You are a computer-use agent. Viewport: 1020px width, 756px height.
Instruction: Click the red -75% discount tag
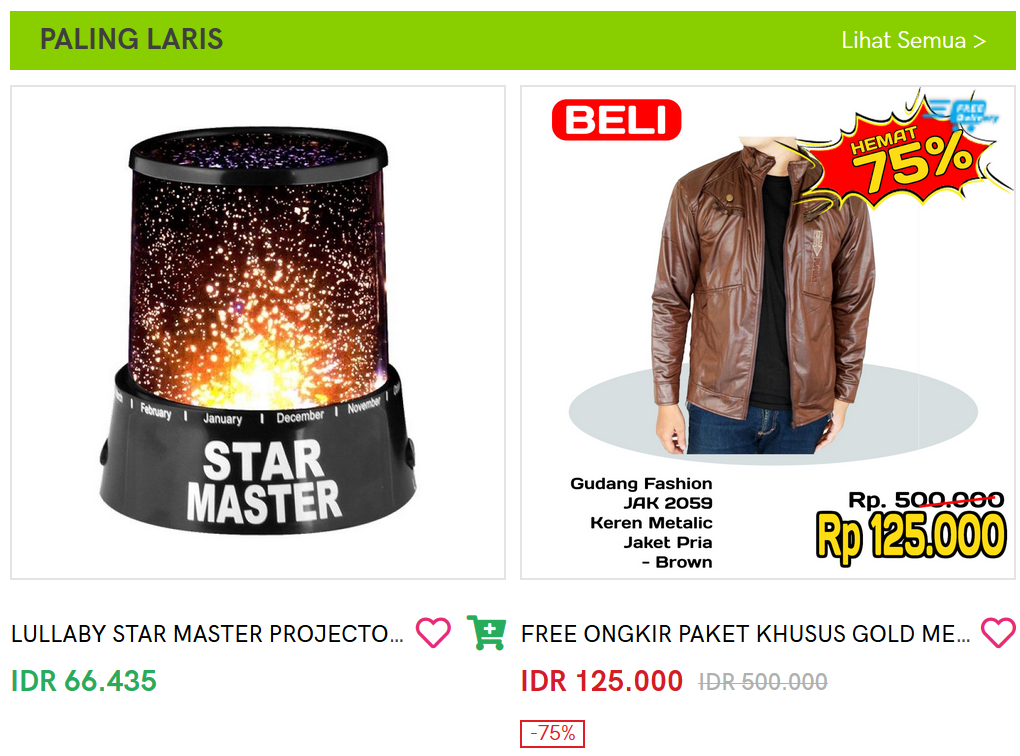point(552,733)
